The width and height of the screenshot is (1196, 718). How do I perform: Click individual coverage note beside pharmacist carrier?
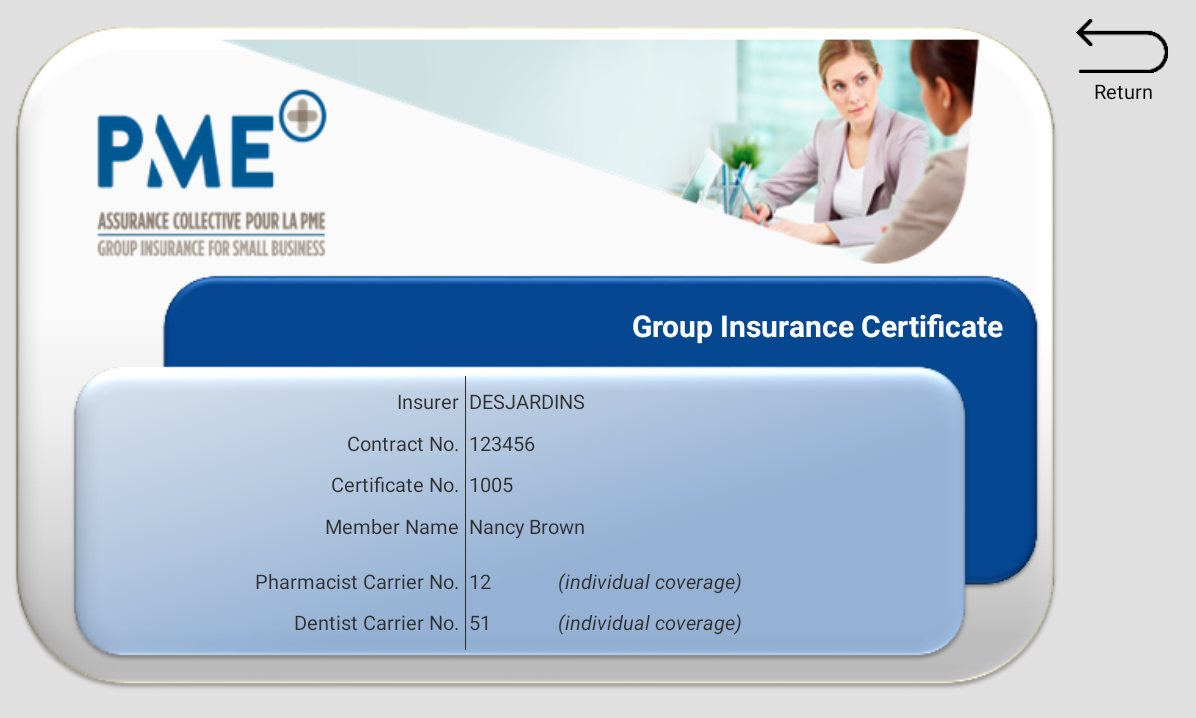click(x=650, y=582)
